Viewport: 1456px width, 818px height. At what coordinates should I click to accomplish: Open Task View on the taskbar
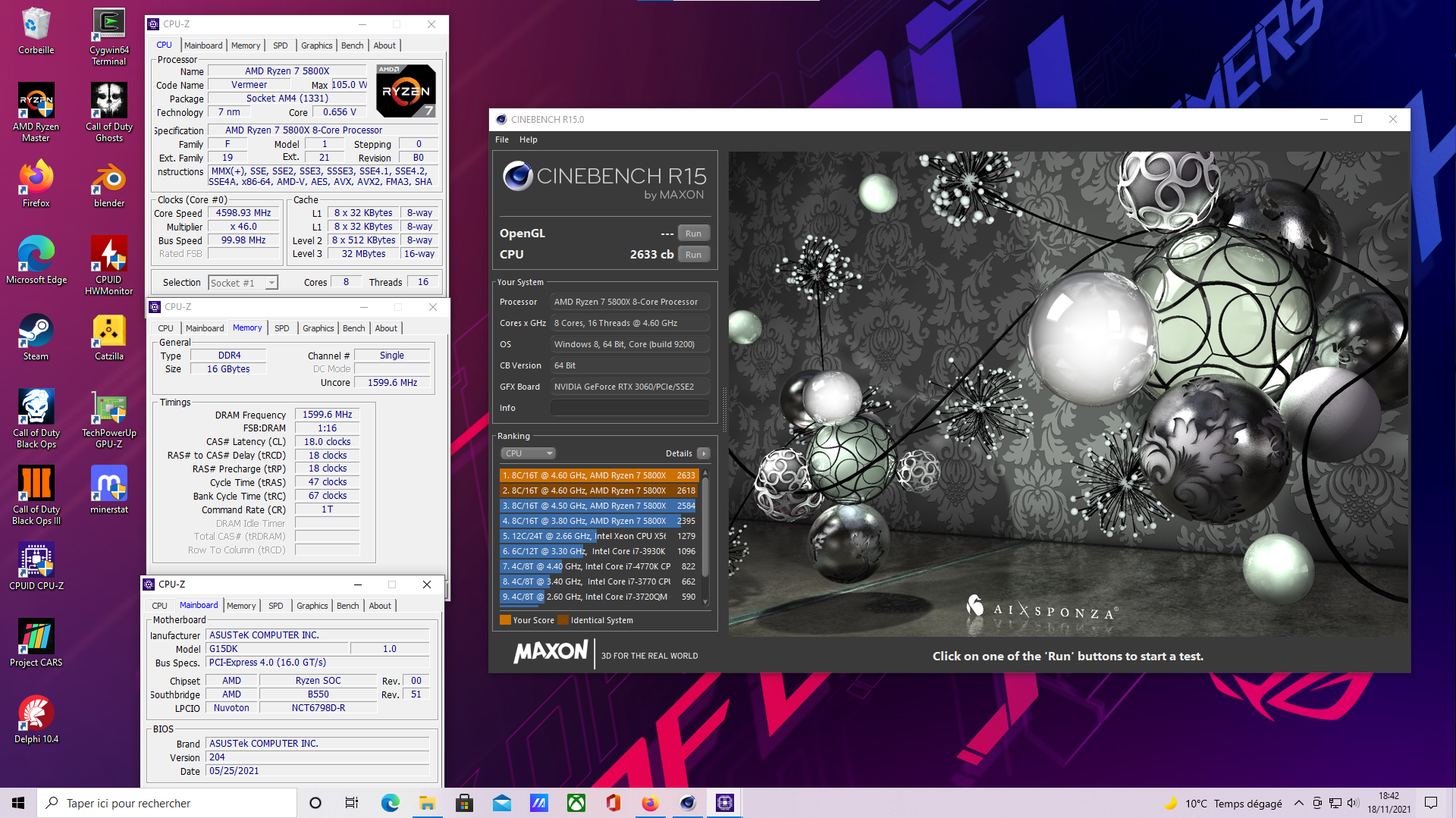352,803
